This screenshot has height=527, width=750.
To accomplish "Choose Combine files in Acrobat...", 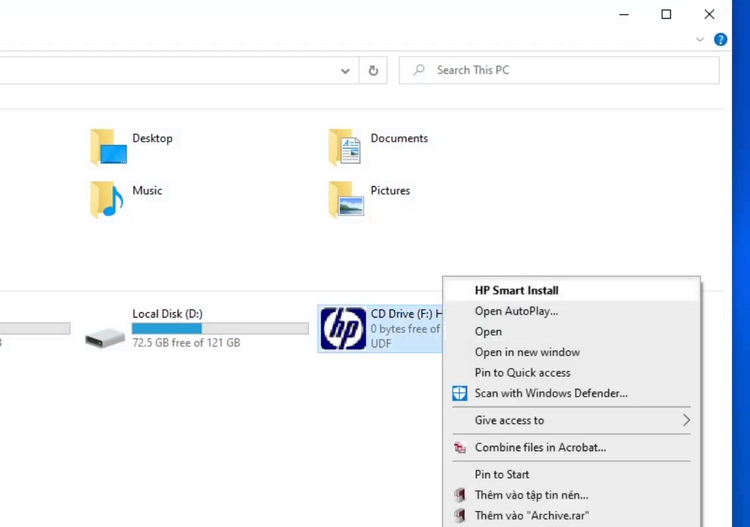I will (572, 448).
